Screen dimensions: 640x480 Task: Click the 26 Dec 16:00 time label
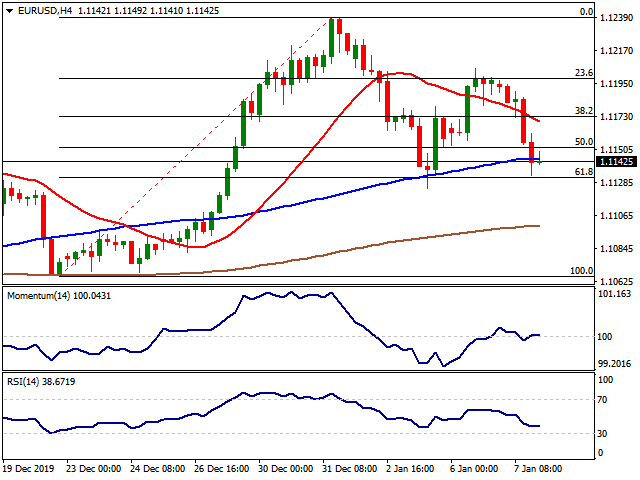222,468
